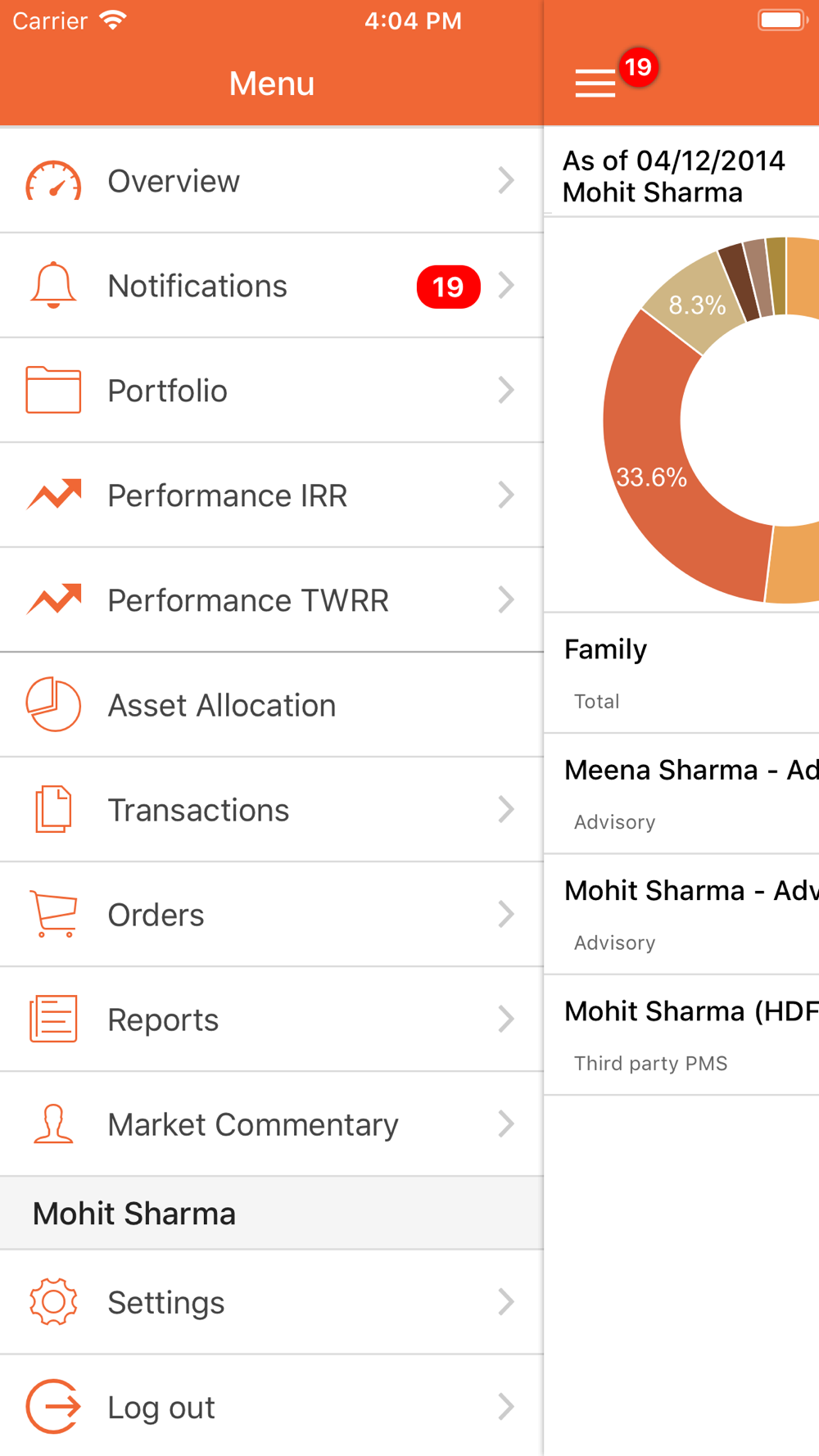Viewport: 819px width, 1456px height.
Task: Expand Performance IRR with its chevron
Action: pyautogui.click(x=506, y=495)
